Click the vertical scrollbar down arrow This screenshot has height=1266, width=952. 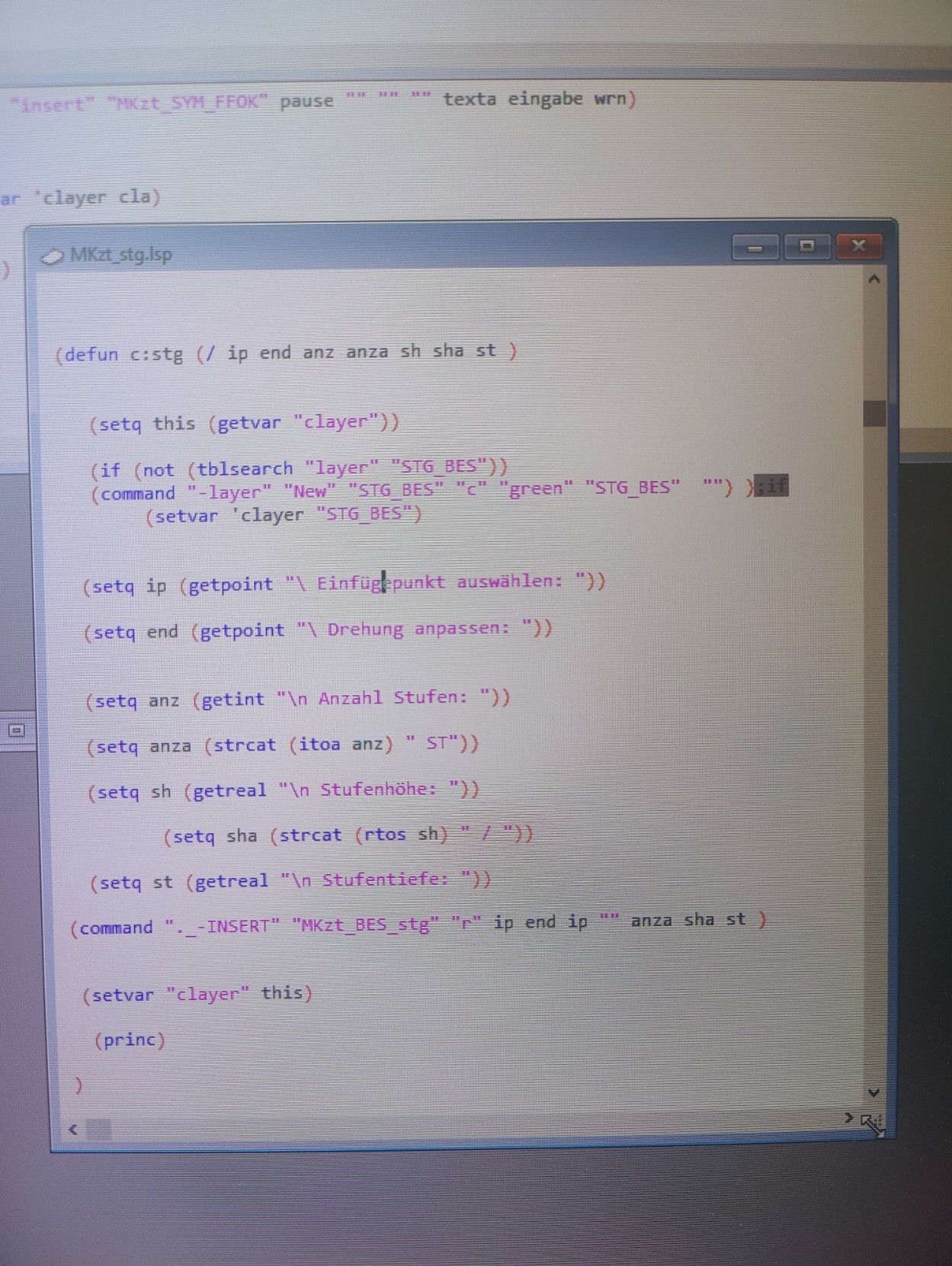873,1092
